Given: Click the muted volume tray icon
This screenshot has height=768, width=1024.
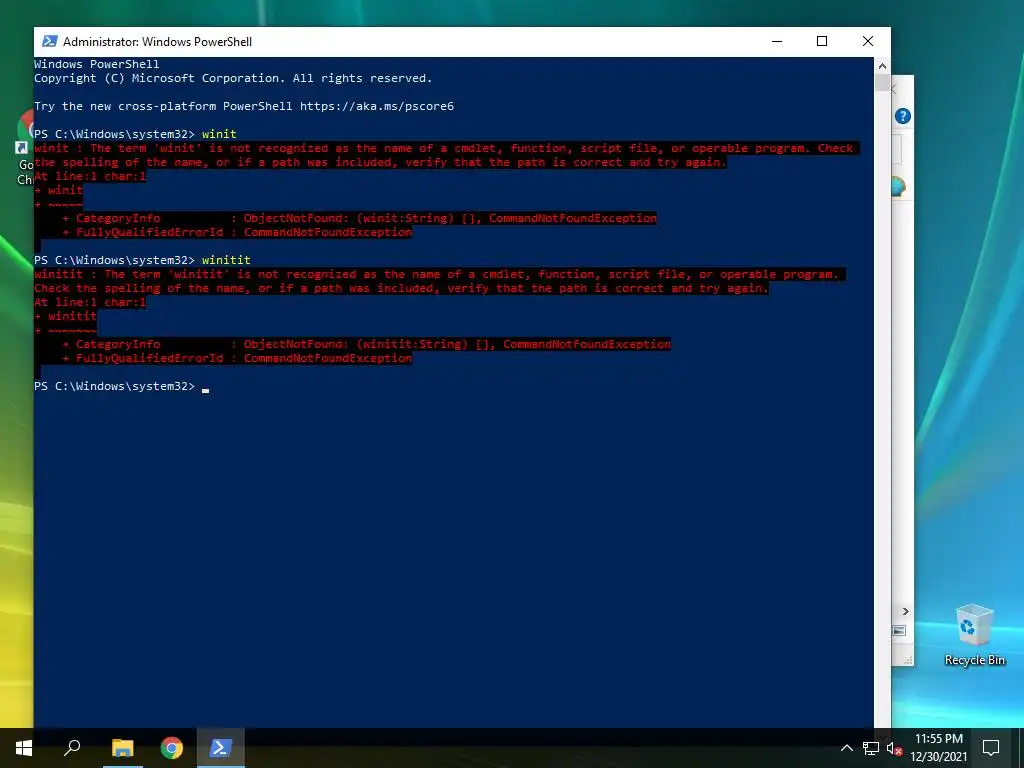Looking at the screenshot, I should (894, 748).
